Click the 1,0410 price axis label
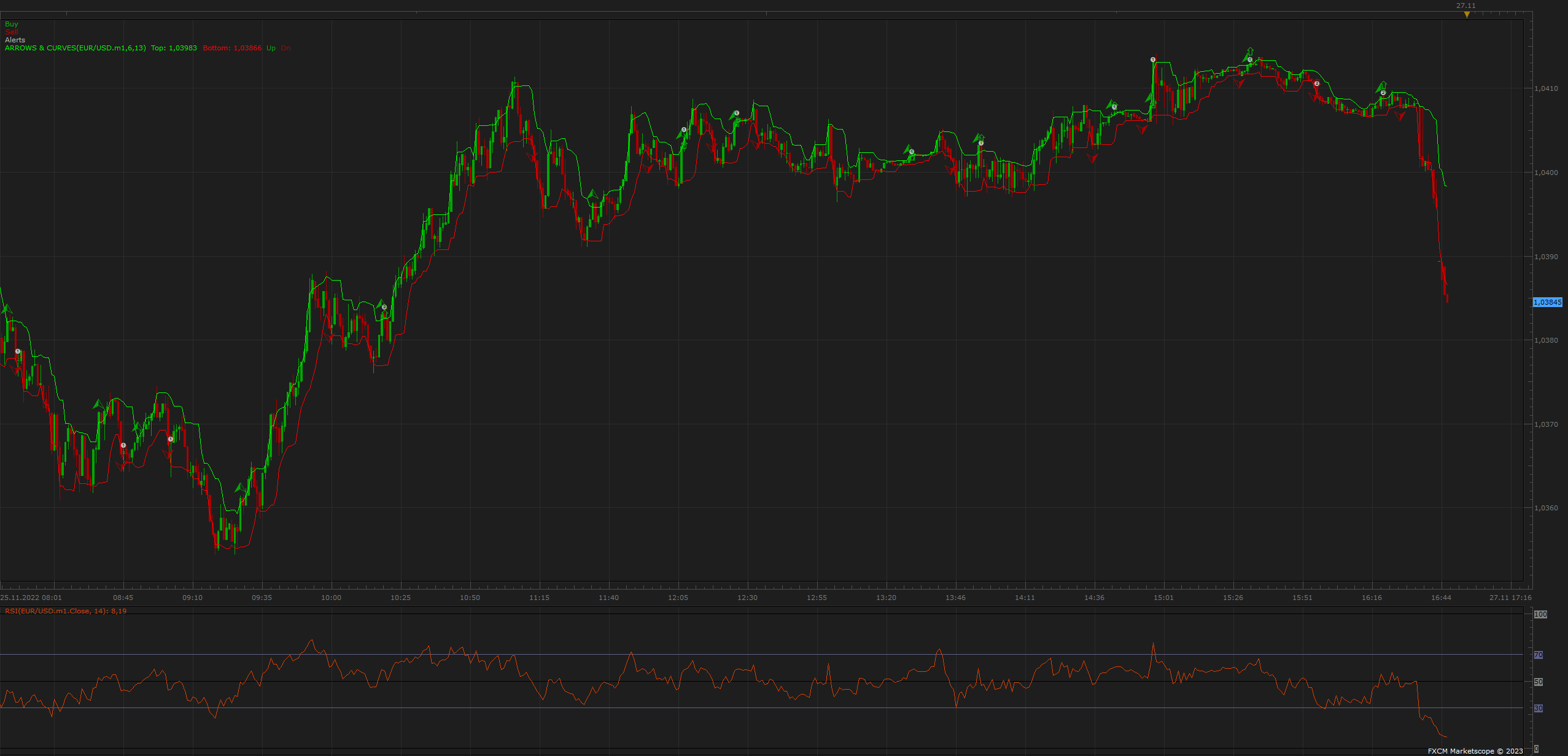The width and height of the screenshot is (1568, 756). click(1546, 88)
